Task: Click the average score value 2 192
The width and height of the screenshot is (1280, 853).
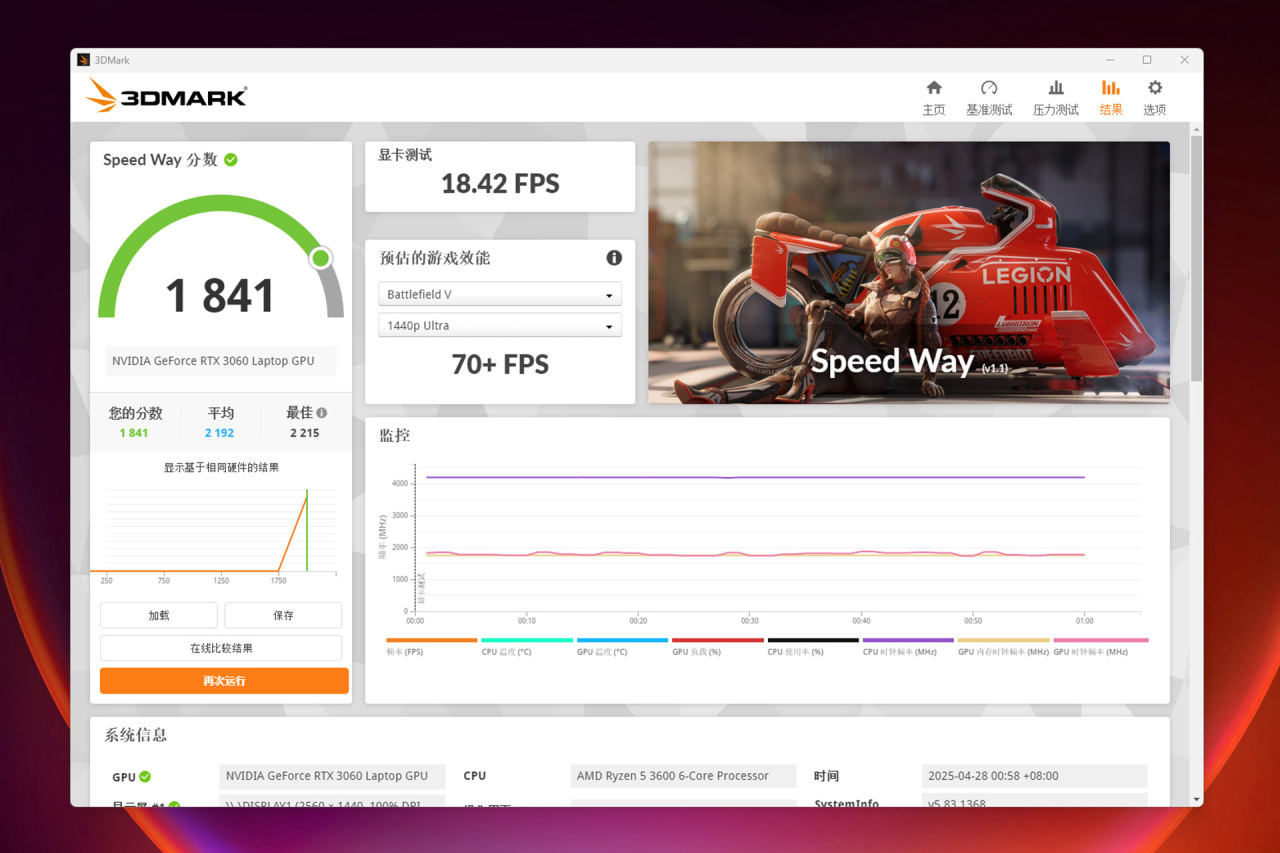Action: click(x=220, y=433)
